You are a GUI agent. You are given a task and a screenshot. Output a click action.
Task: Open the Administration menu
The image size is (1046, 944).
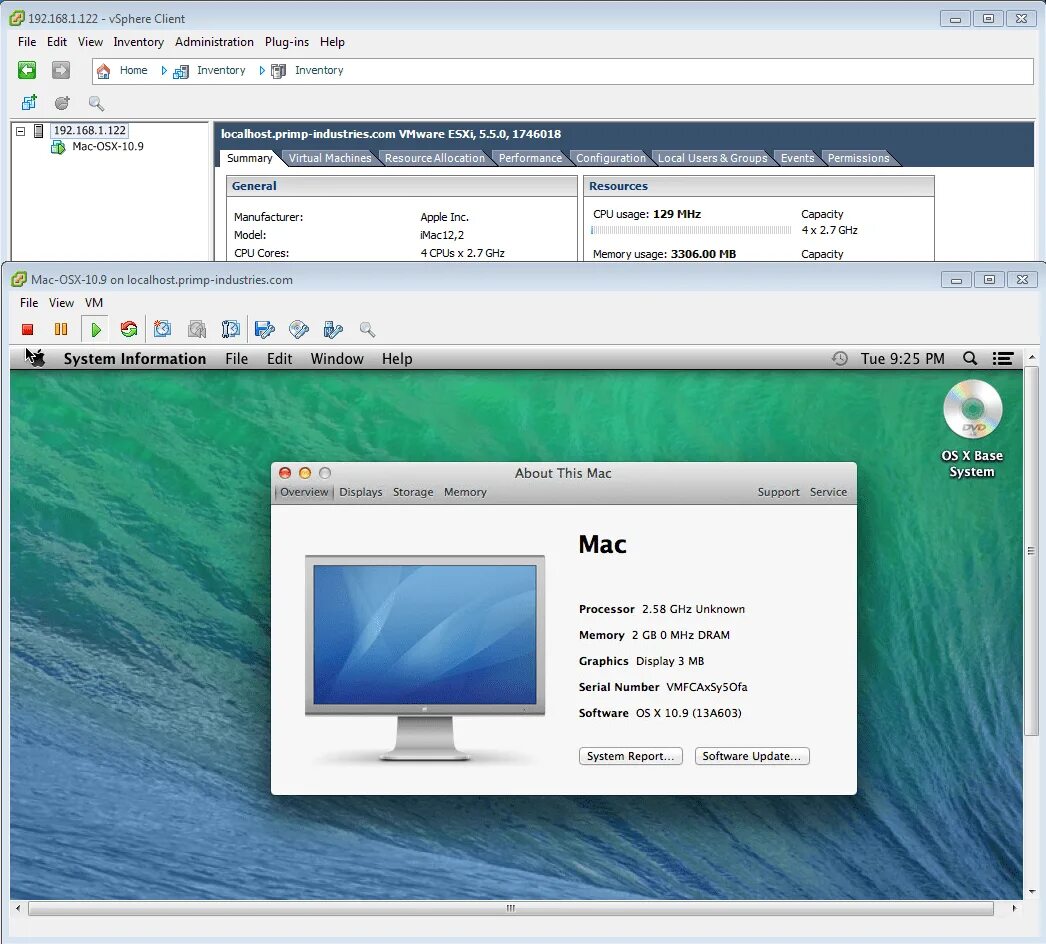point(214,41)
